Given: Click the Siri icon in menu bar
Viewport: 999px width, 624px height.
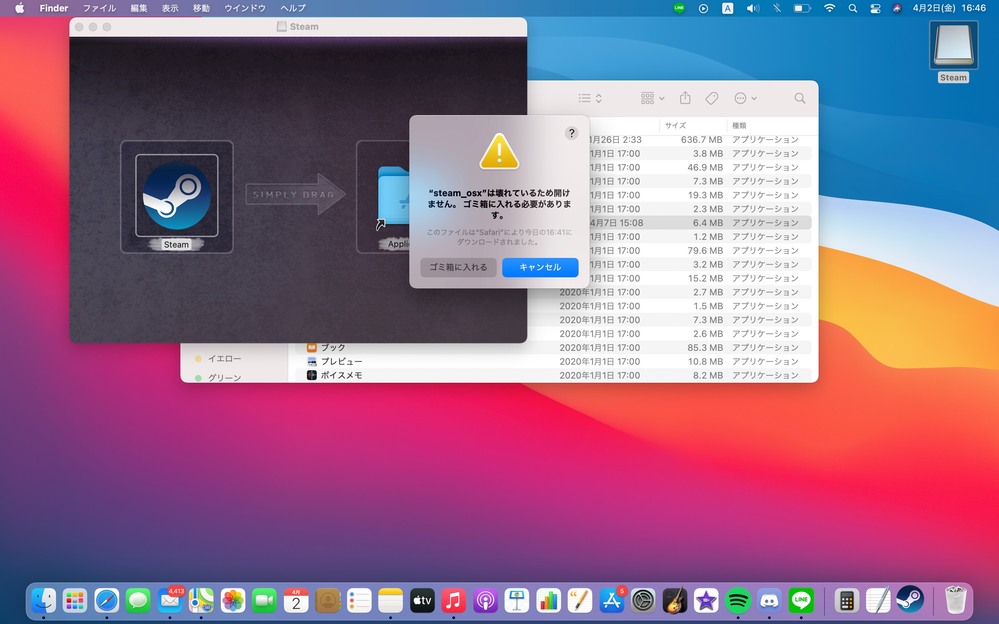Looking at the screenshot, I should pos(897,8).
